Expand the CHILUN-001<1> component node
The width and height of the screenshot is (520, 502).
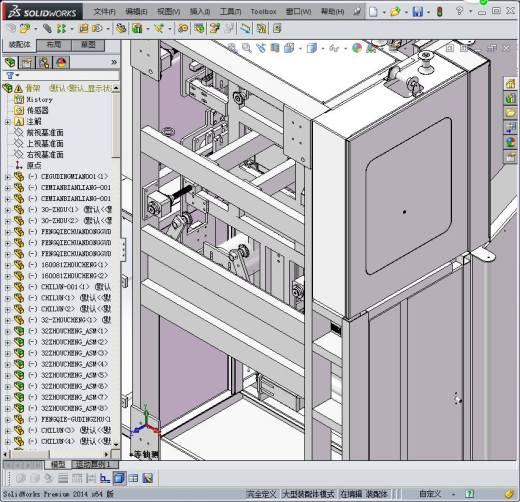7,287
